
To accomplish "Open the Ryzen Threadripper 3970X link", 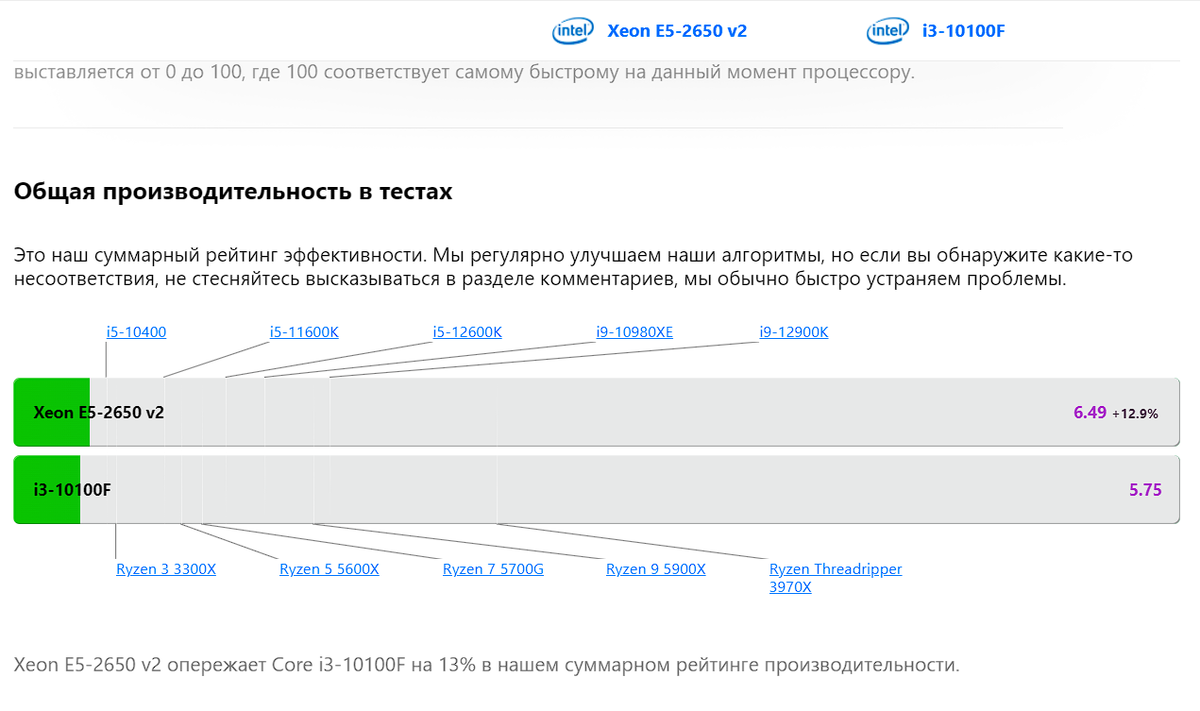I will point(835,578).
